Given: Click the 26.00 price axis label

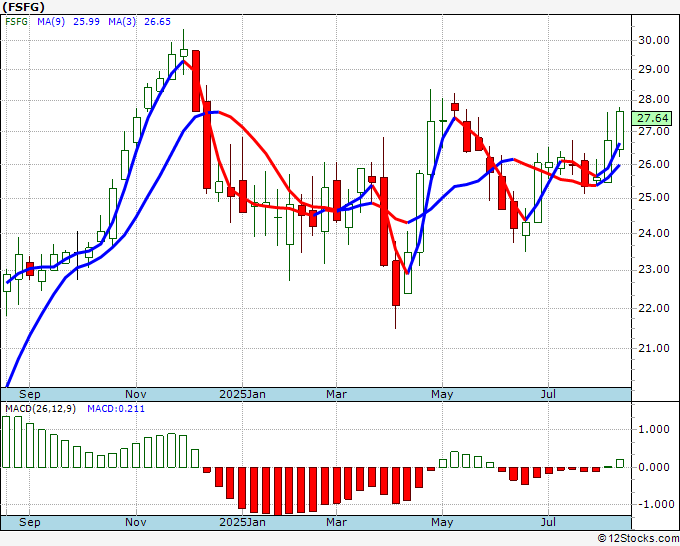Looking at the screenshot, I should (x=654, y=164).
